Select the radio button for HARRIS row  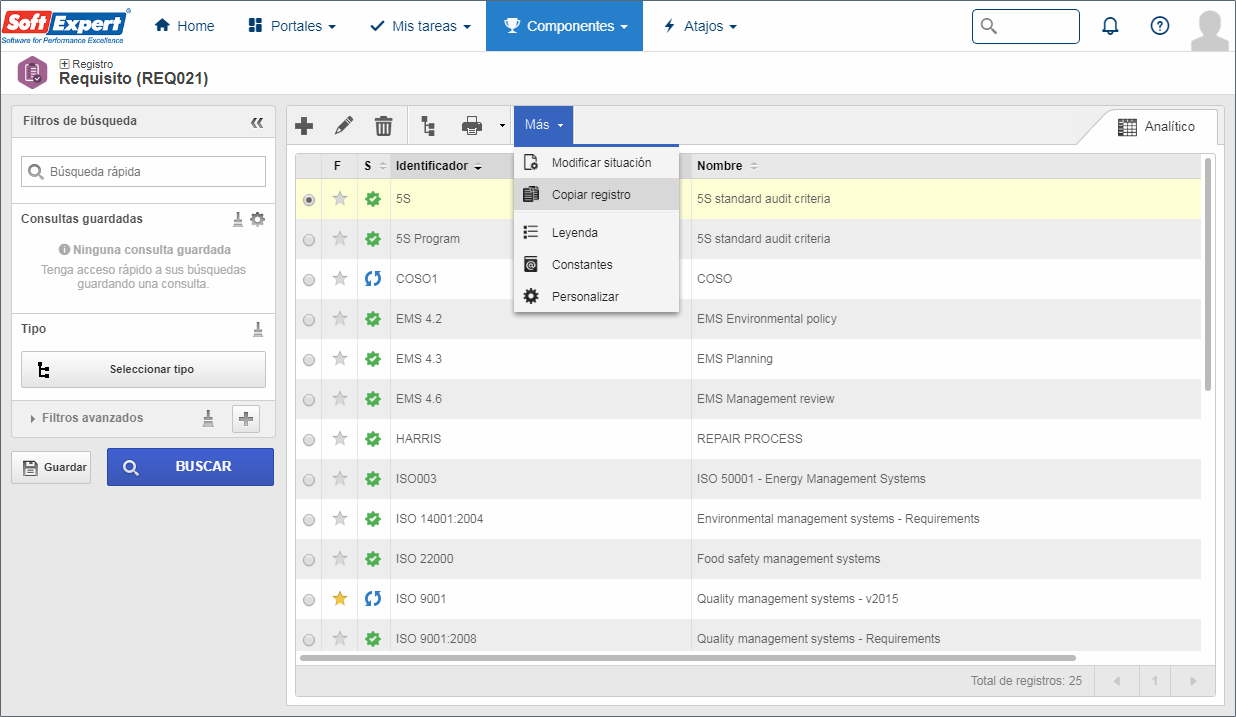coord(309,440)
